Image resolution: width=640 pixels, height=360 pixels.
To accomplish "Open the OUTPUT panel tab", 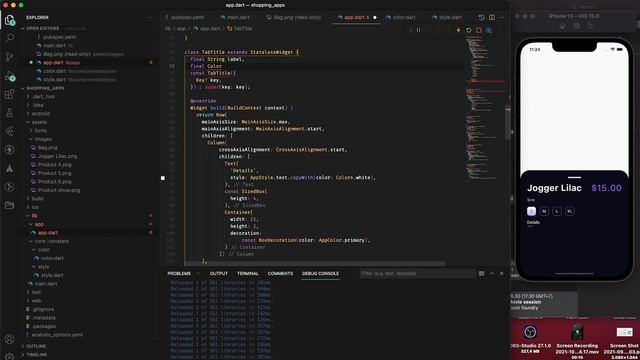I will 219,273.
